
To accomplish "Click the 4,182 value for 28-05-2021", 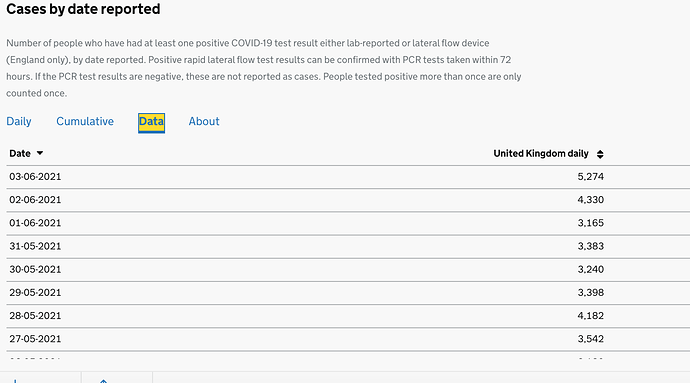I will click(x=591, y=316).
